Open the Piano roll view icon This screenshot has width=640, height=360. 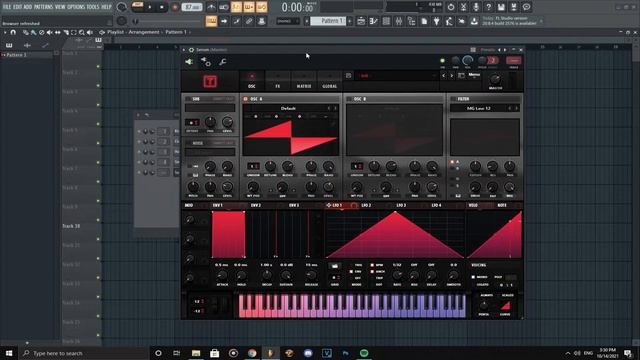(x=373, y=21)
